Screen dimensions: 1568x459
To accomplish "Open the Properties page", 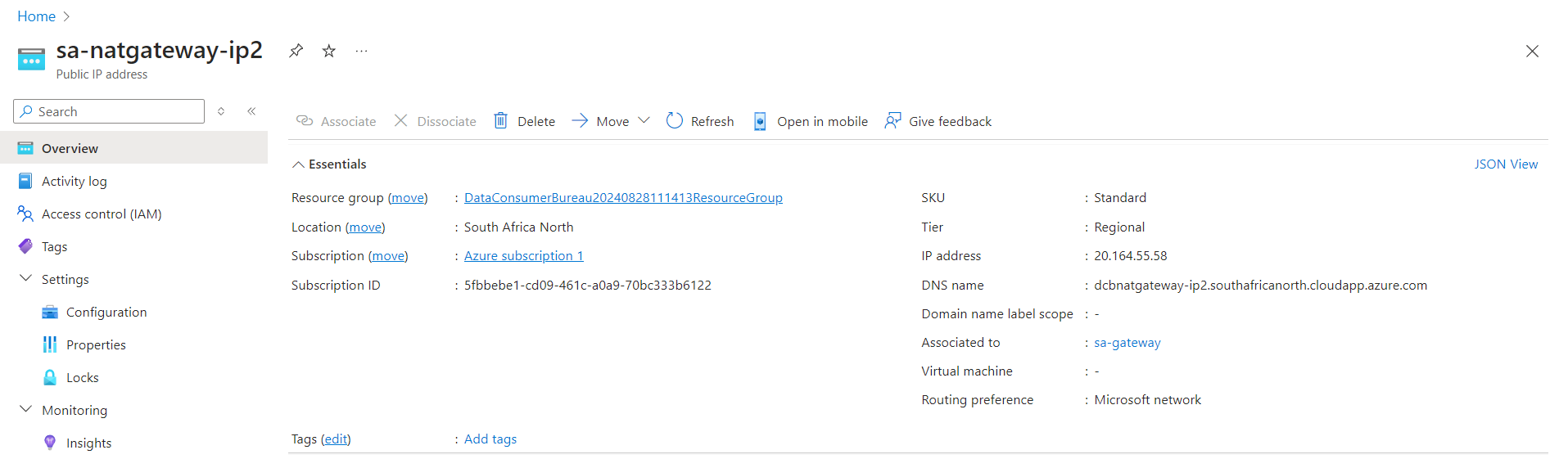I will [x=96, y=344].
